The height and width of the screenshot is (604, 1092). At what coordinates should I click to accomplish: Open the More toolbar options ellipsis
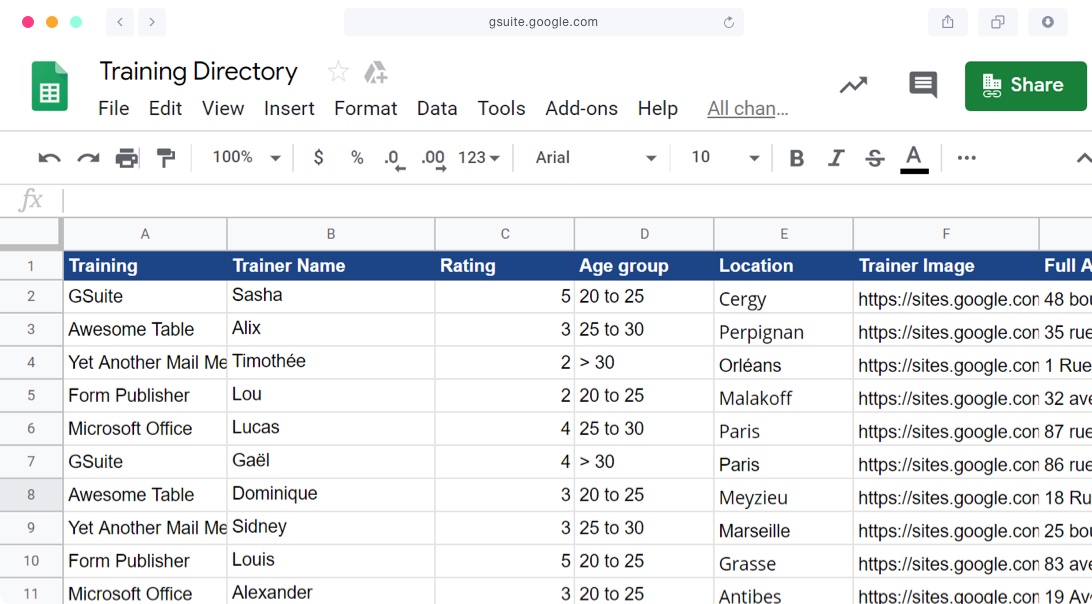(x=967, y=158)
